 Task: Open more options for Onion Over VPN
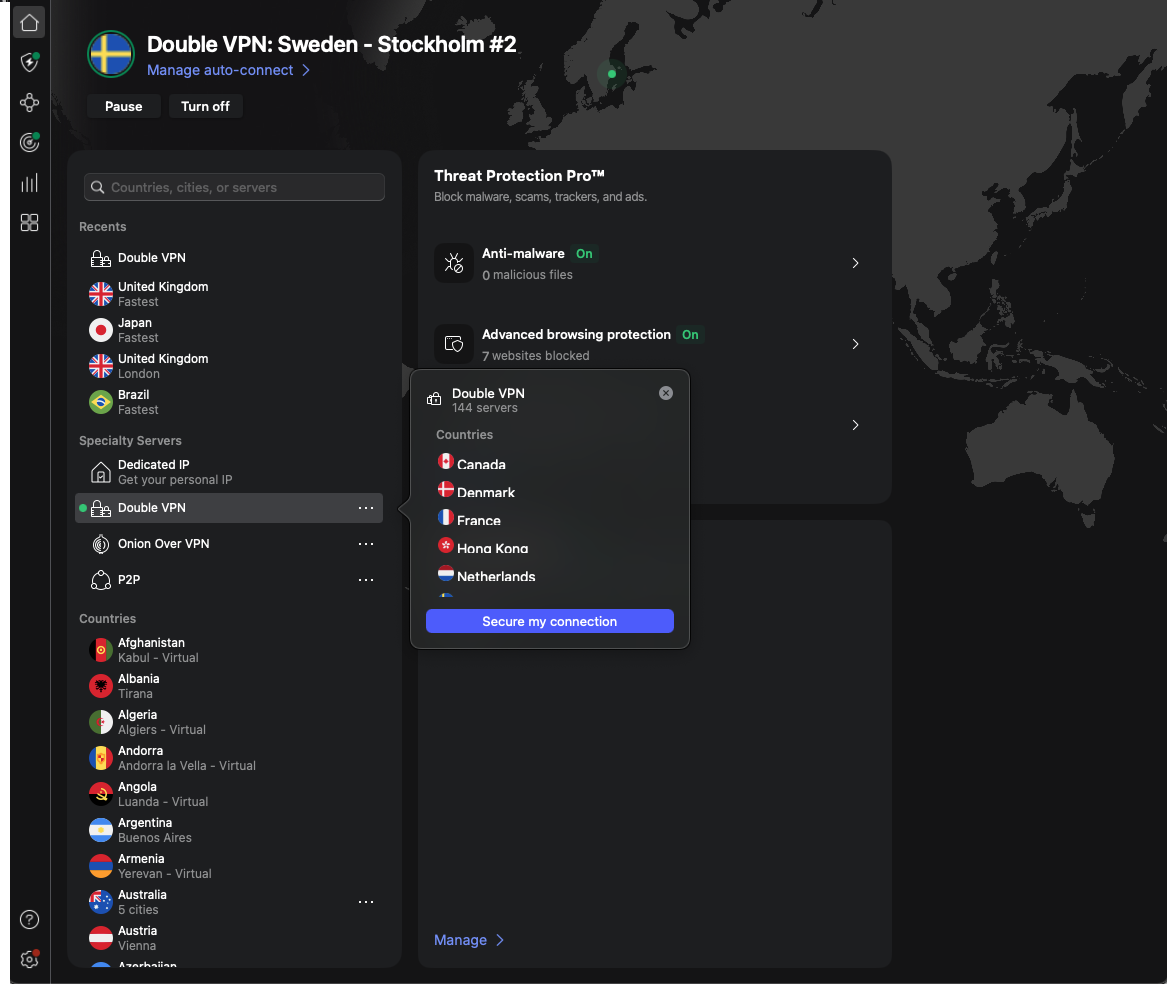[366, 544]
